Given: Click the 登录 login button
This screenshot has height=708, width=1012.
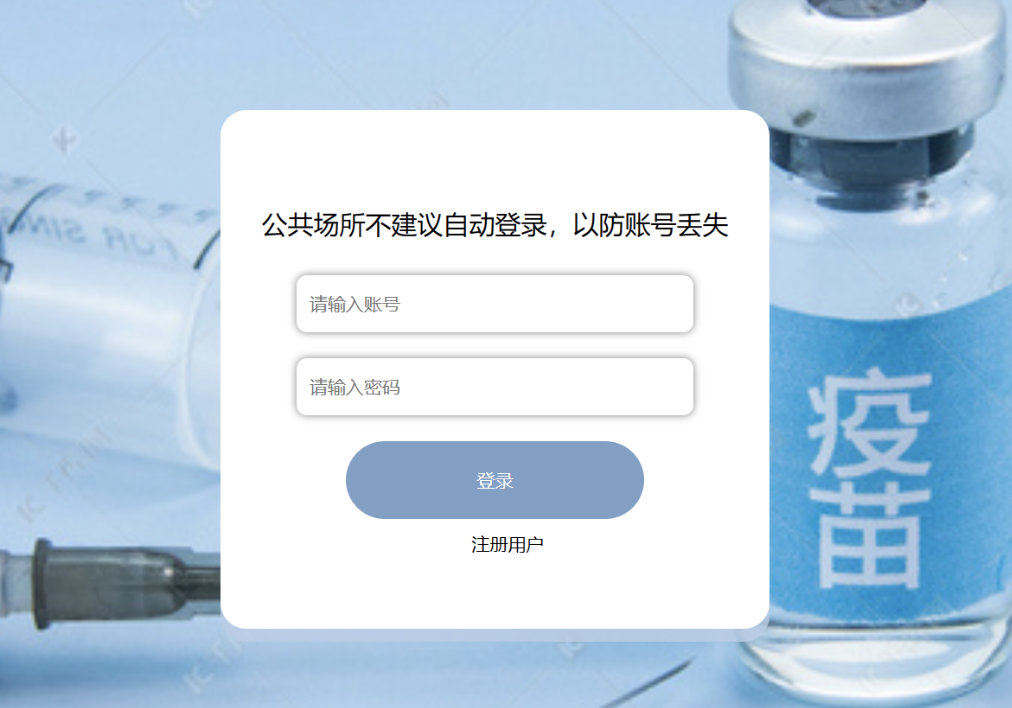Looking at the screenshot, I should click(x=494, y=480).
